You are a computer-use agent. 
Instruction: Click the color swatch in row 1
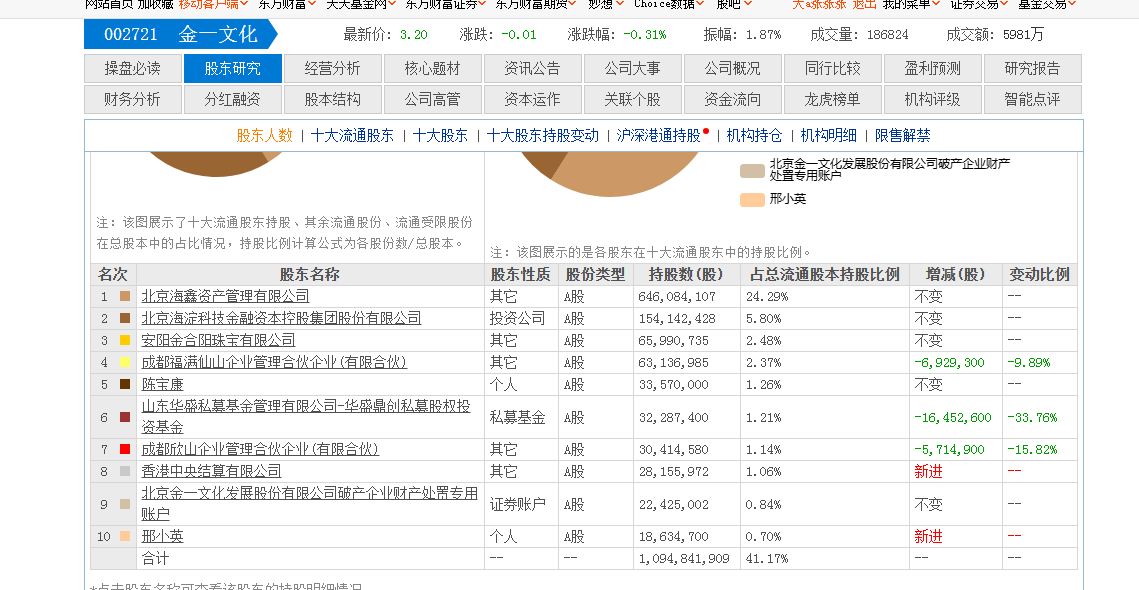click(125, 296)
